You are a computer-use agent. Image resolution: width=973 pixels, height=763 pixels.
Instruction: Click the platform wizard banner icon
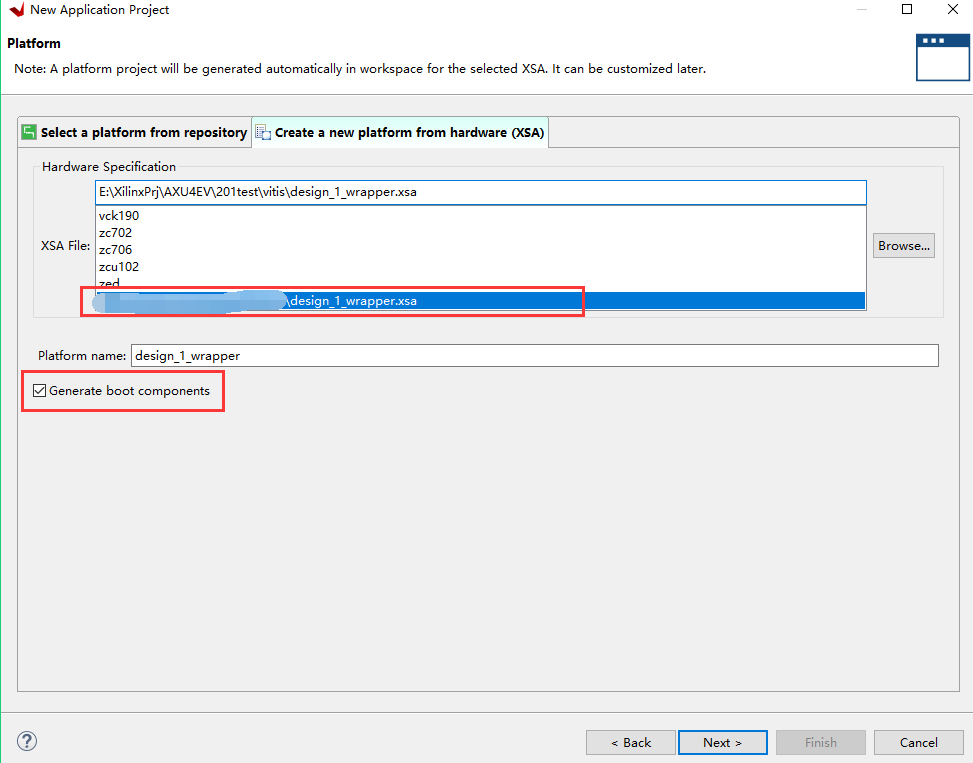(x=942, y=57)
